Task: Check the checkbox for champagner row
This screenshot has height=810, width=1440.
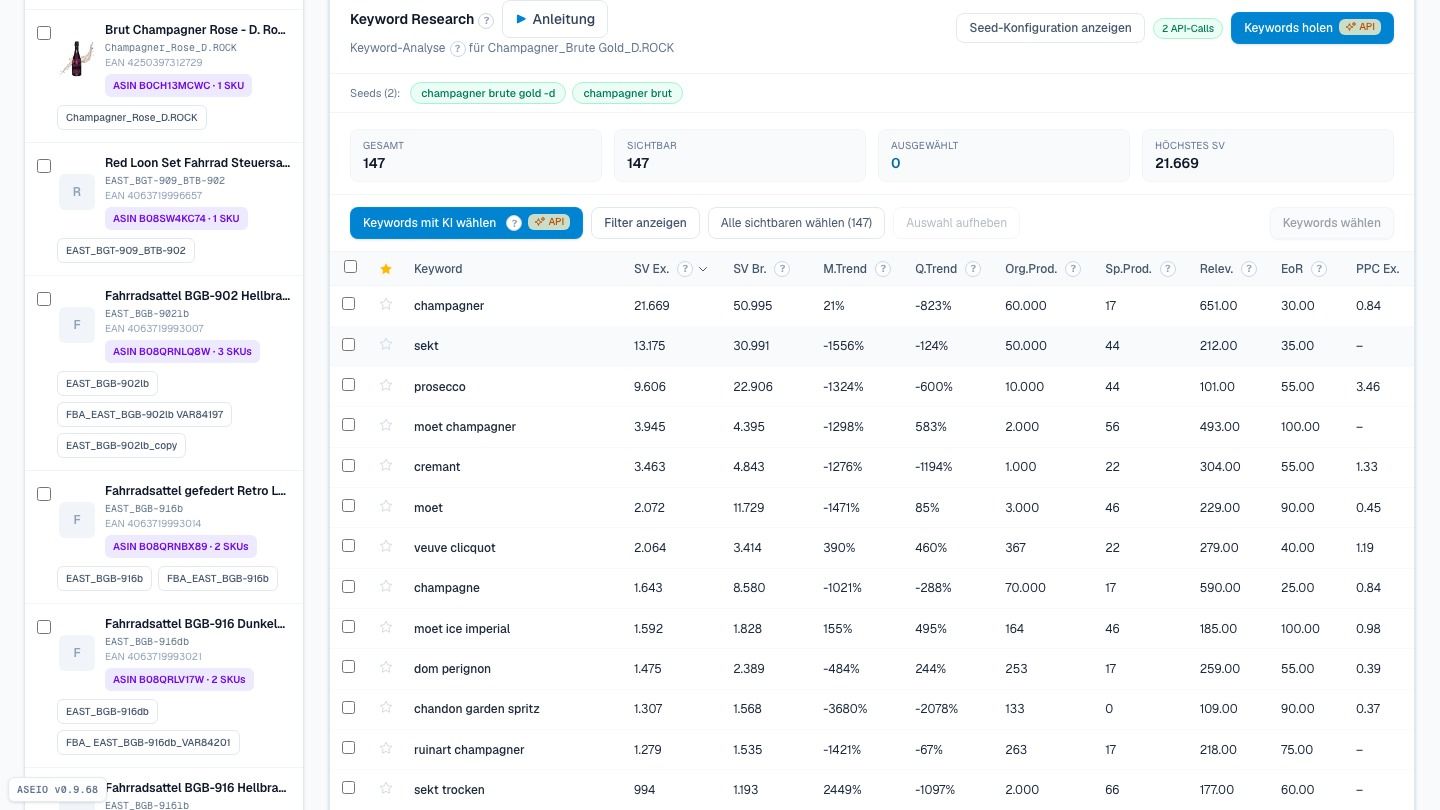Action: [x=349, y=304]
